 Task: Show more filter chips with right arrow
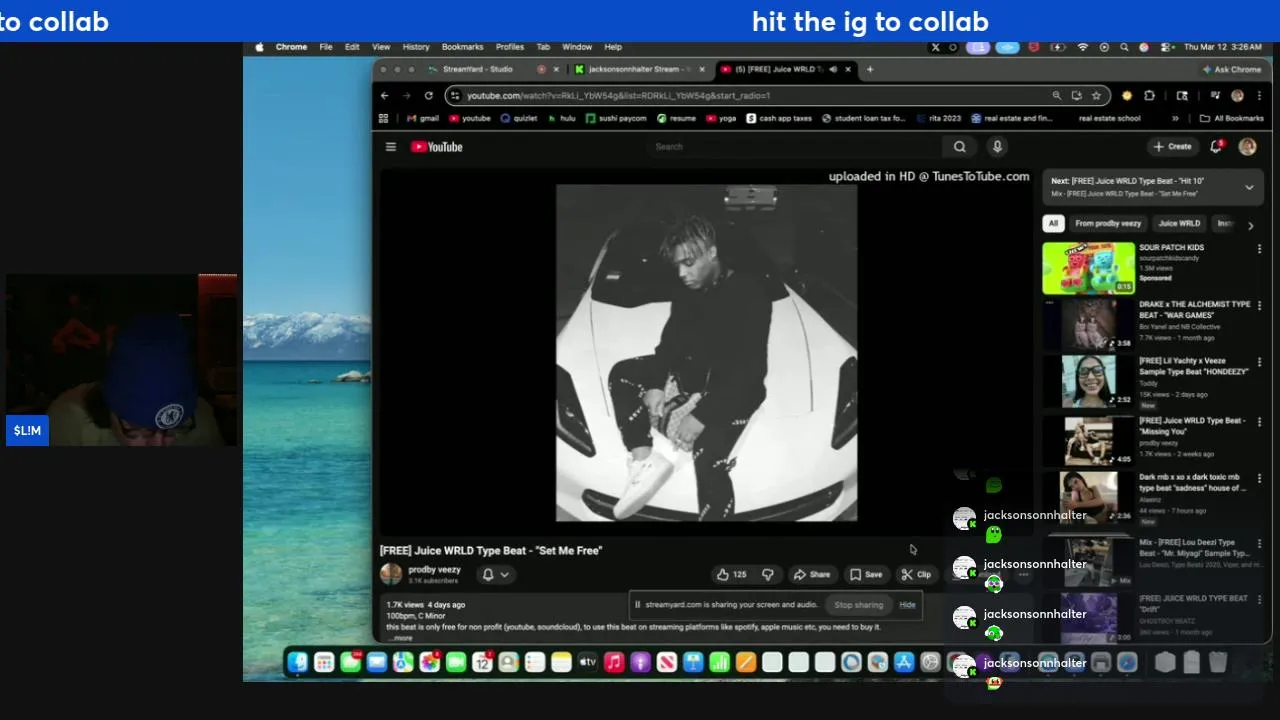pos(1250,226)
